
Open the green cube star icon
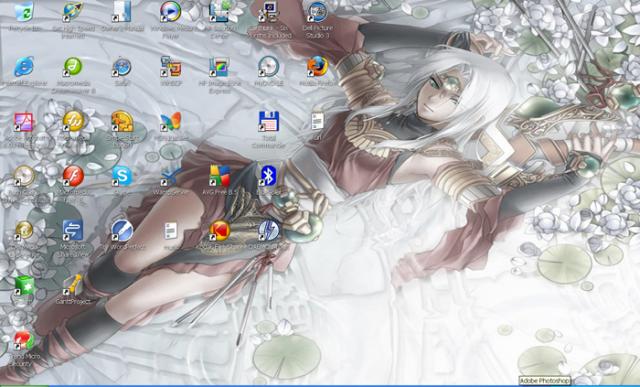[24, 285]
